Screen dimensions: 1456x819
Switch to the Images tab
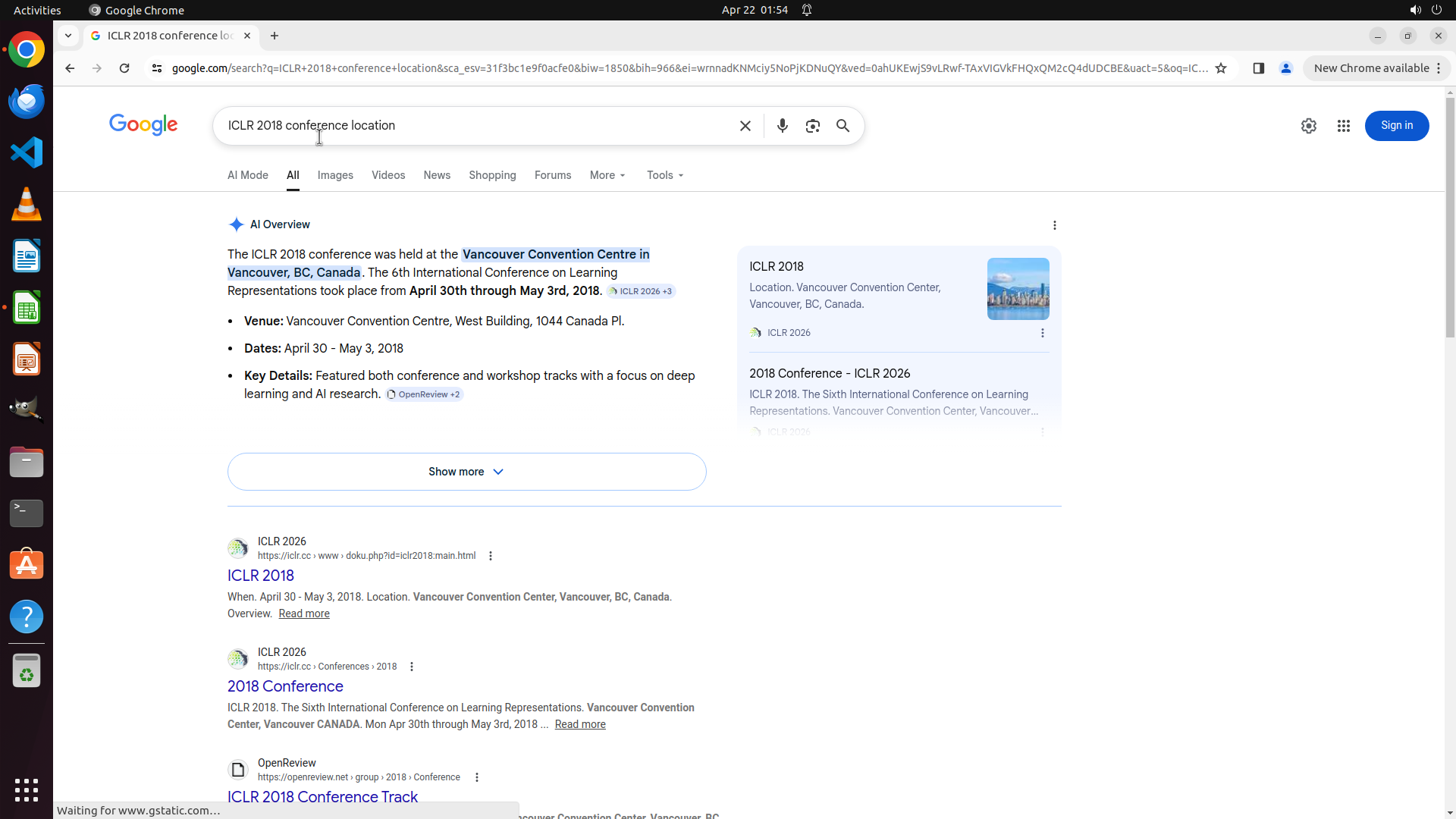335,175
